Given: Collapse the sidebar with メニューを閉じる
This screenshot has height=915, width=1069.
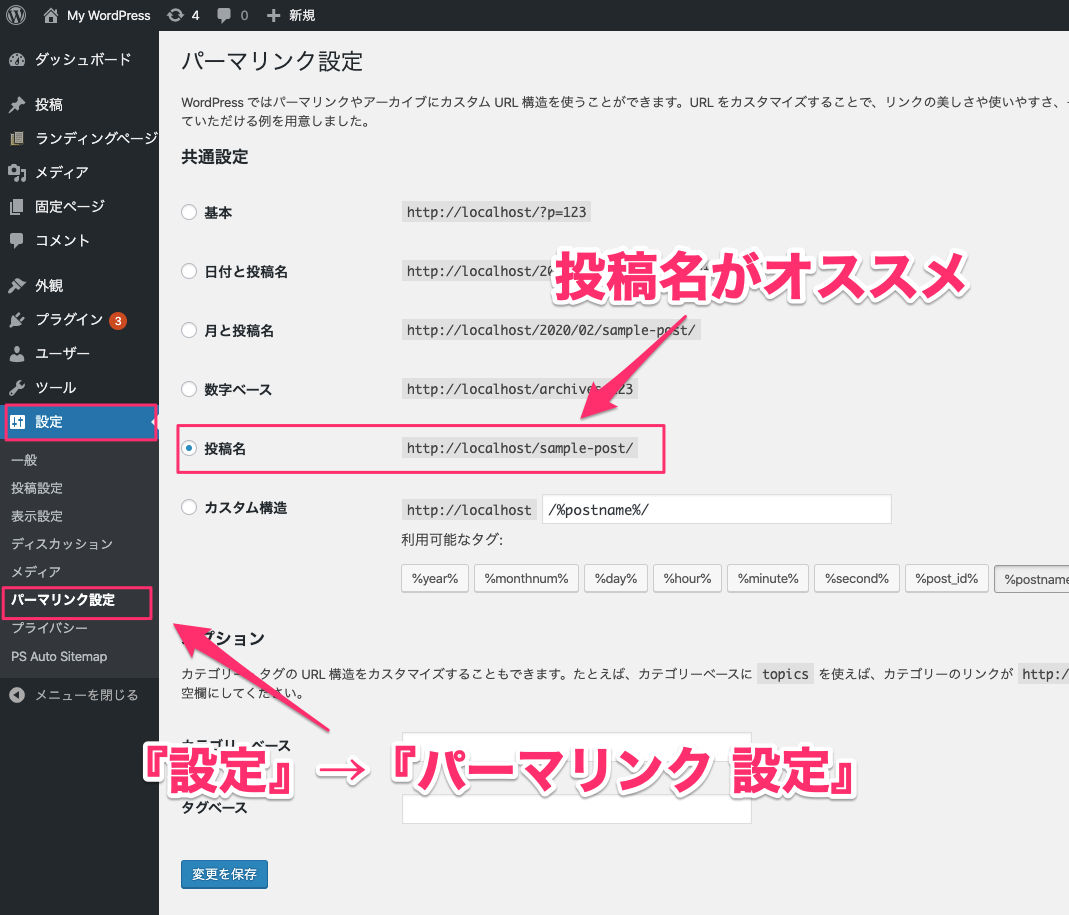Looking at the screenshot, I should click(86, 695).
